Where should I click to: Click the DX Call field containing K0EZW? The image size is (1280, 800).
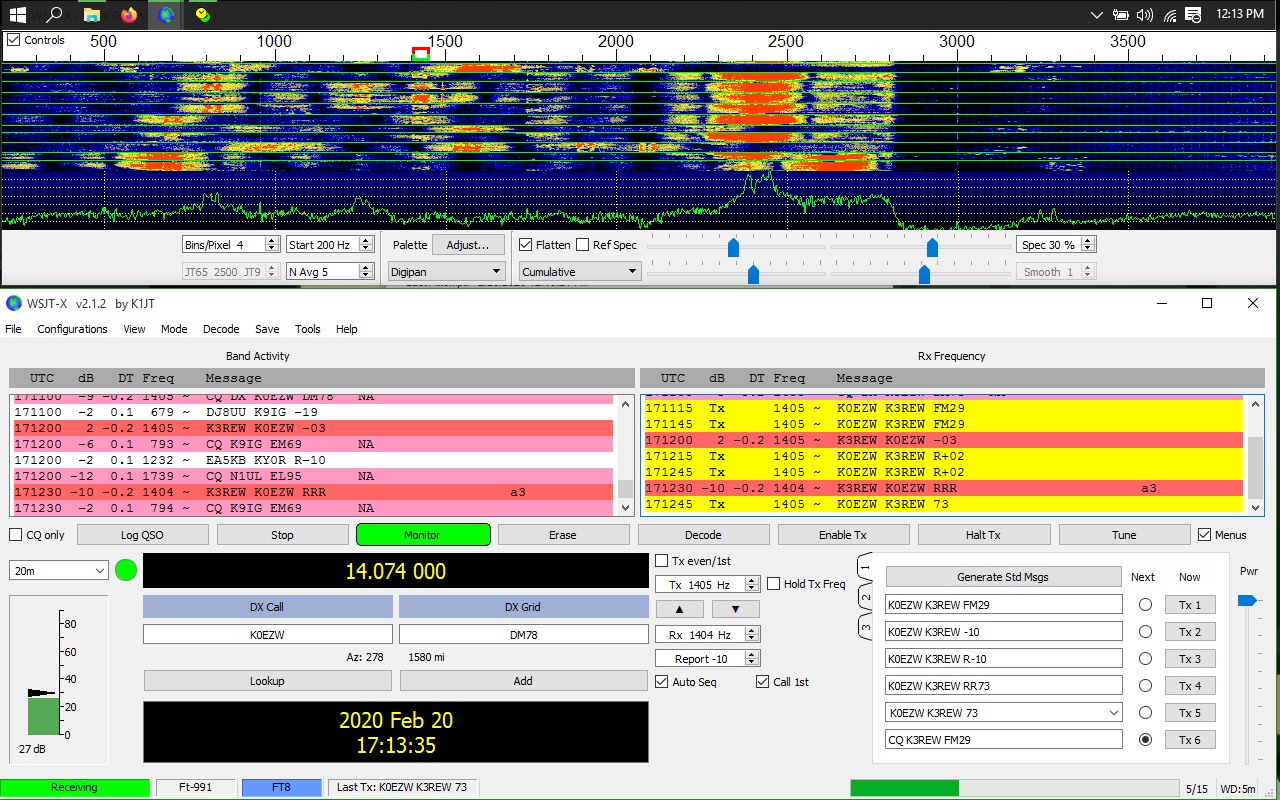pos(267,634)
